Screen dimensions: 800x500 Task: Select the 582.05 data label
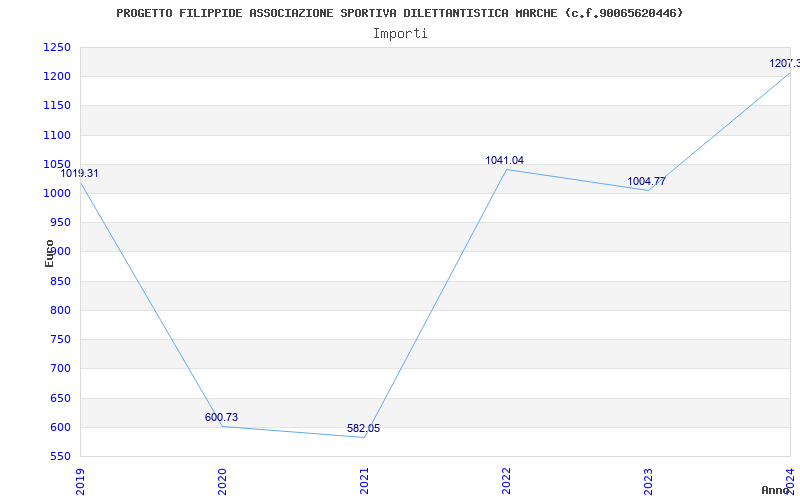point(363,429)
